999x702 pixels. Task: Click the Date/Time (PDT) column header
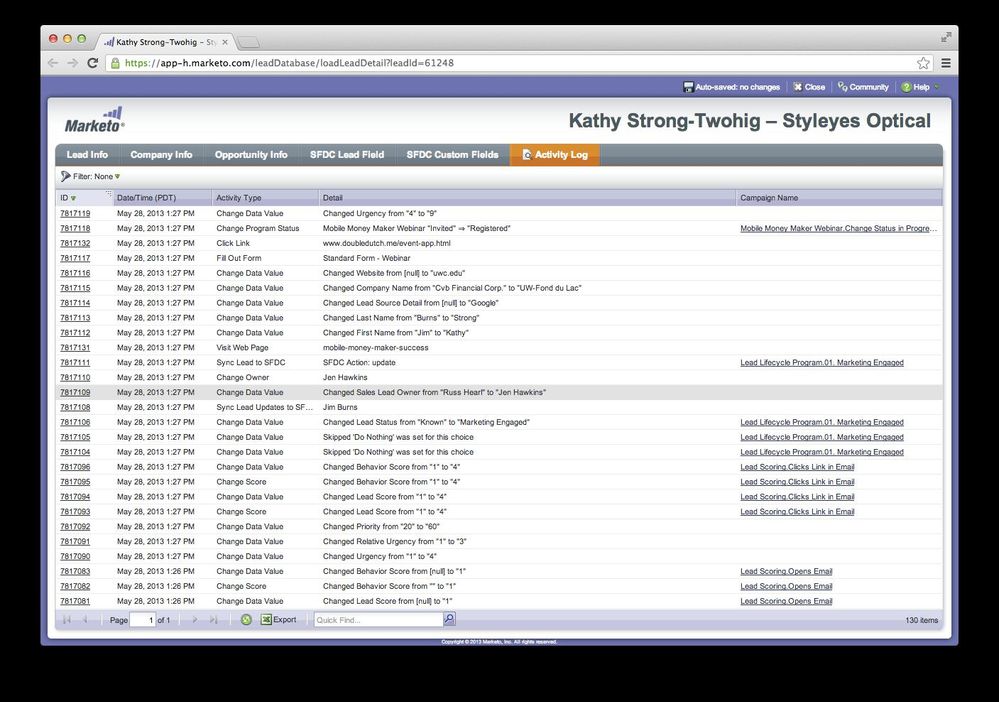coord(162,198)
